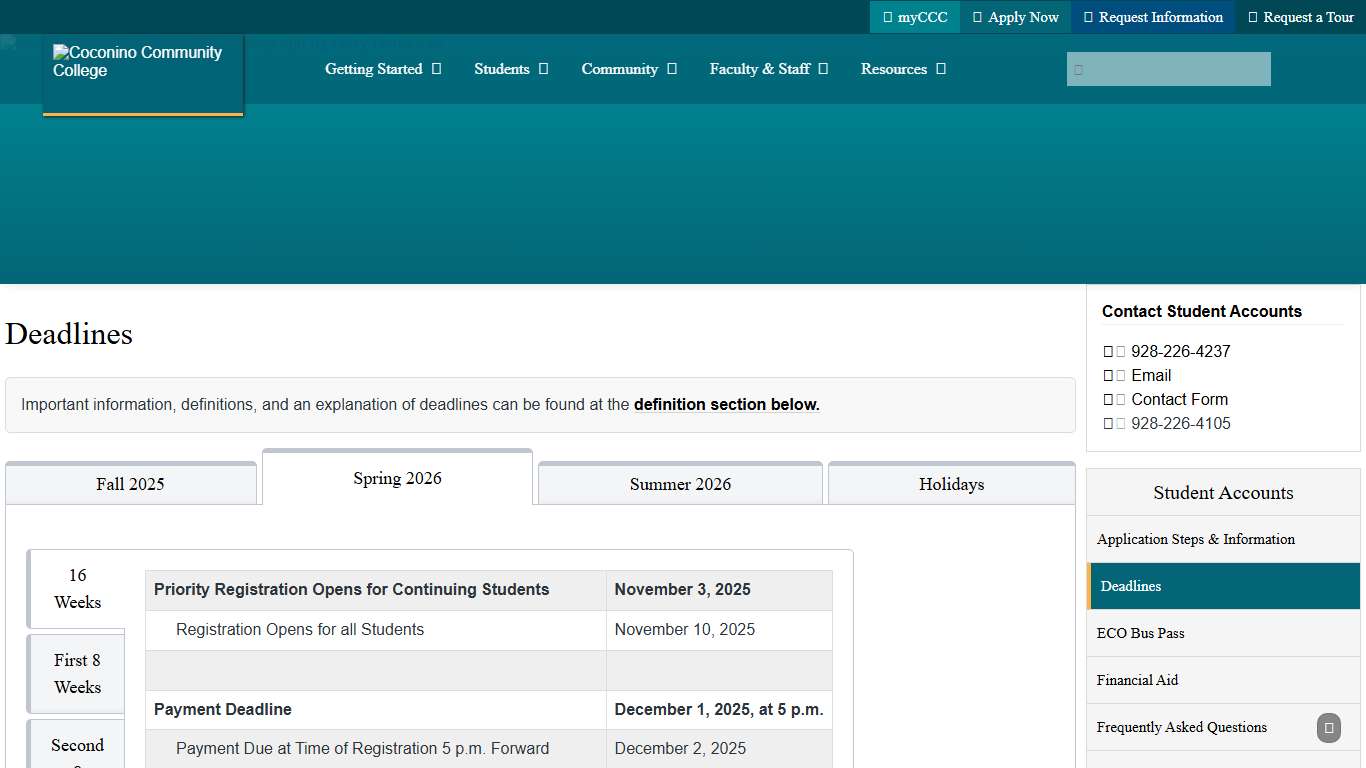The height and width of the screenshot is (768, 1366).
Task: Open the Holidays tab
Action: [951, 484]
